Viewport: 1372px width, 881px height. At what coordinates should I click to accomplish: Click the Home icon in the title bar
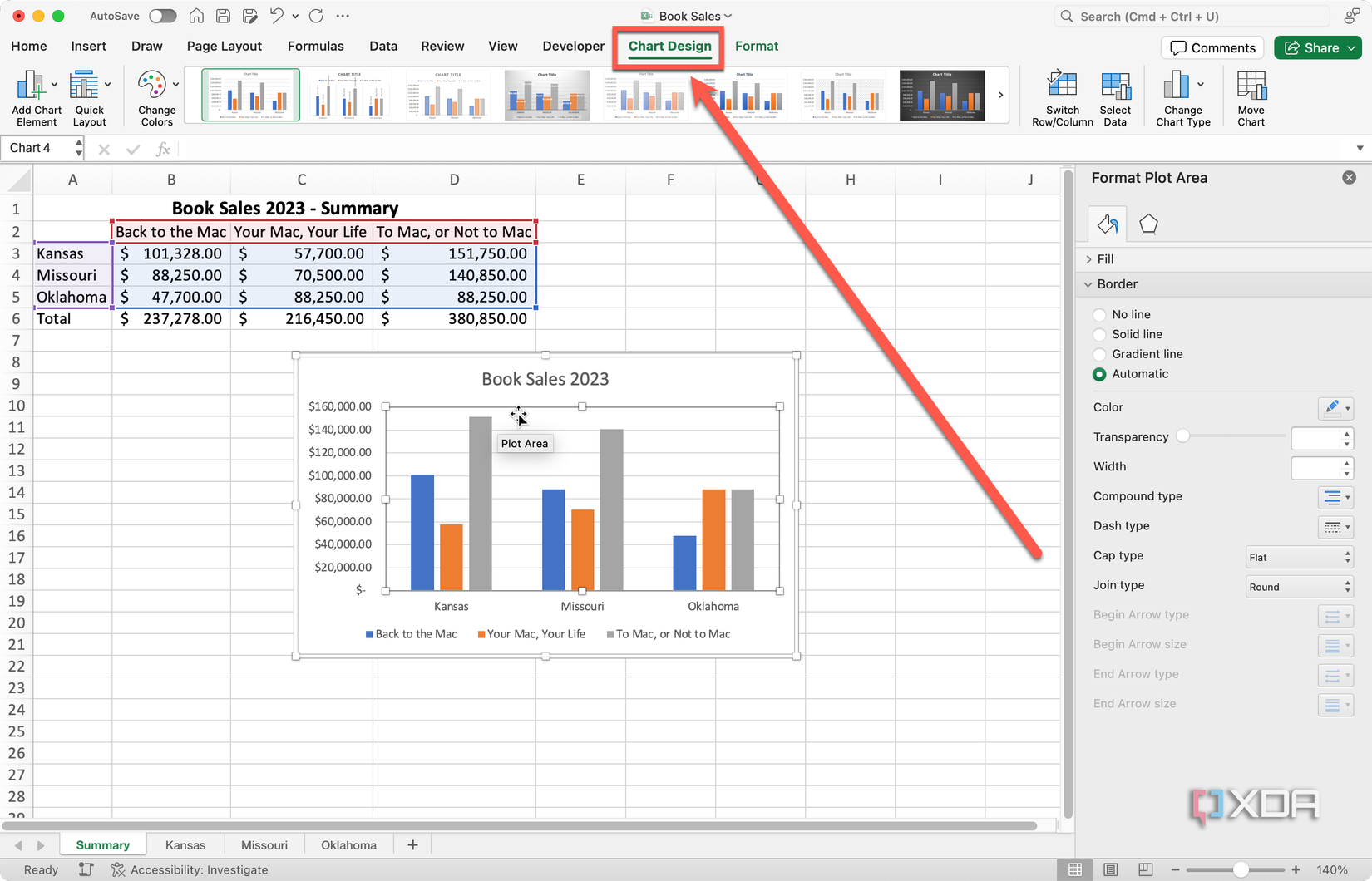[x=196, y=16]
